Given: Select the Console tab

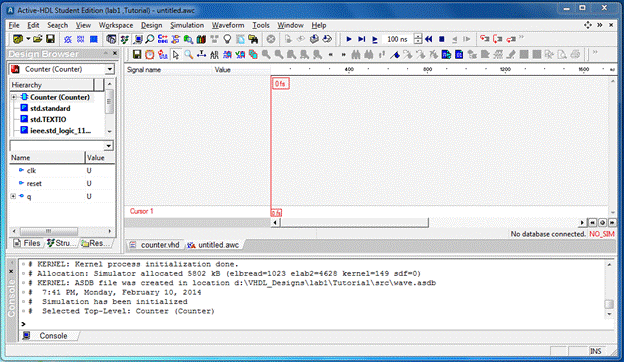Looking at the screenshot, I should 49,336.
